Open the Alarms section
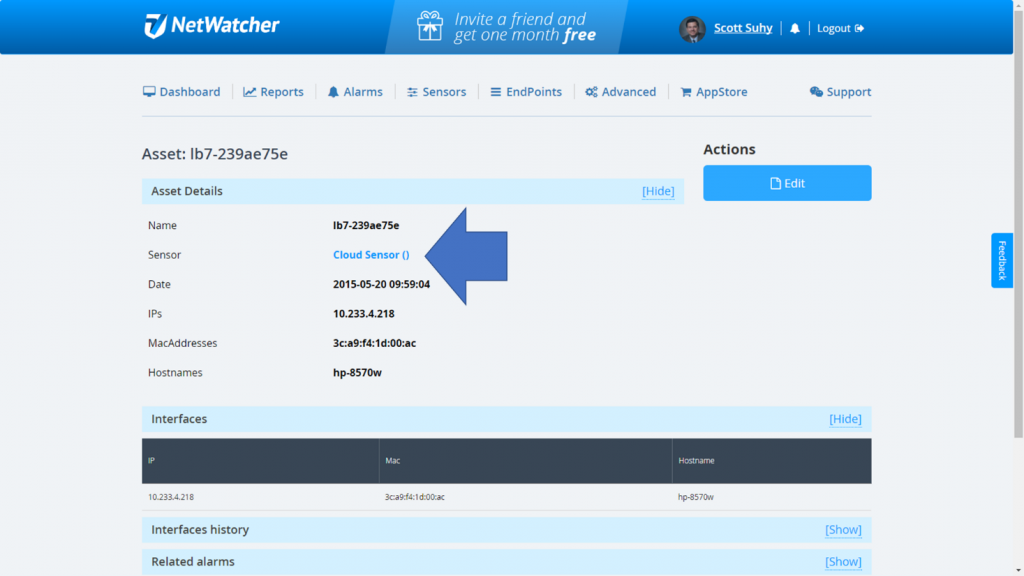Viewport: 1024px width, 576px height. click(x=355, y=92)
